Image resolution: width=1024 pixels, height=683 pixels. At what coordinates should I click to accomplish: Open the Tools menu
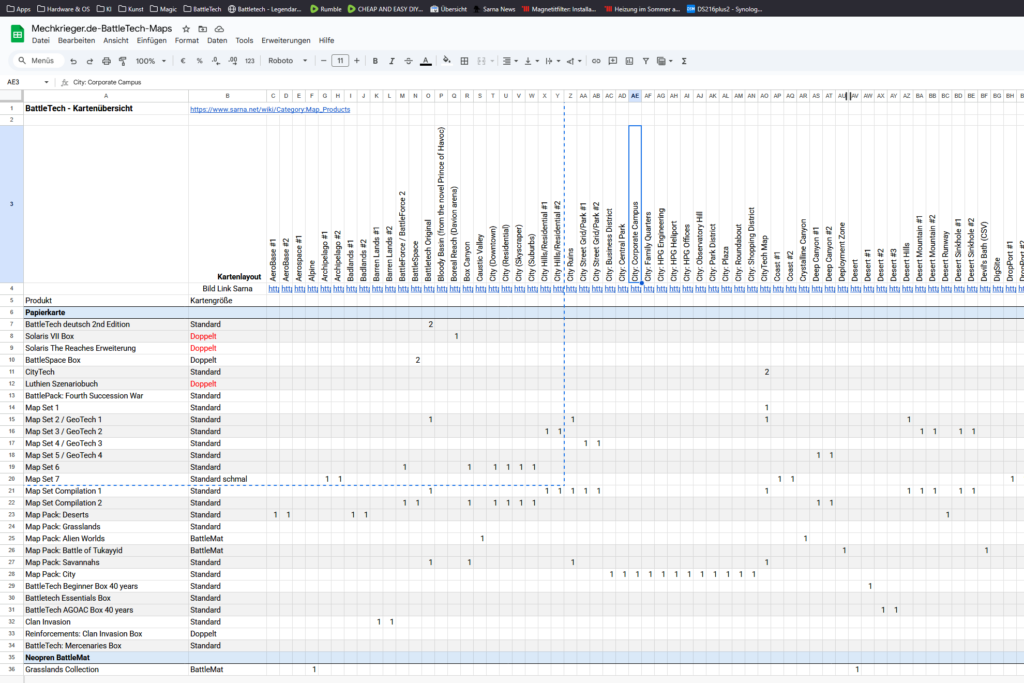[x=244, y=40]
